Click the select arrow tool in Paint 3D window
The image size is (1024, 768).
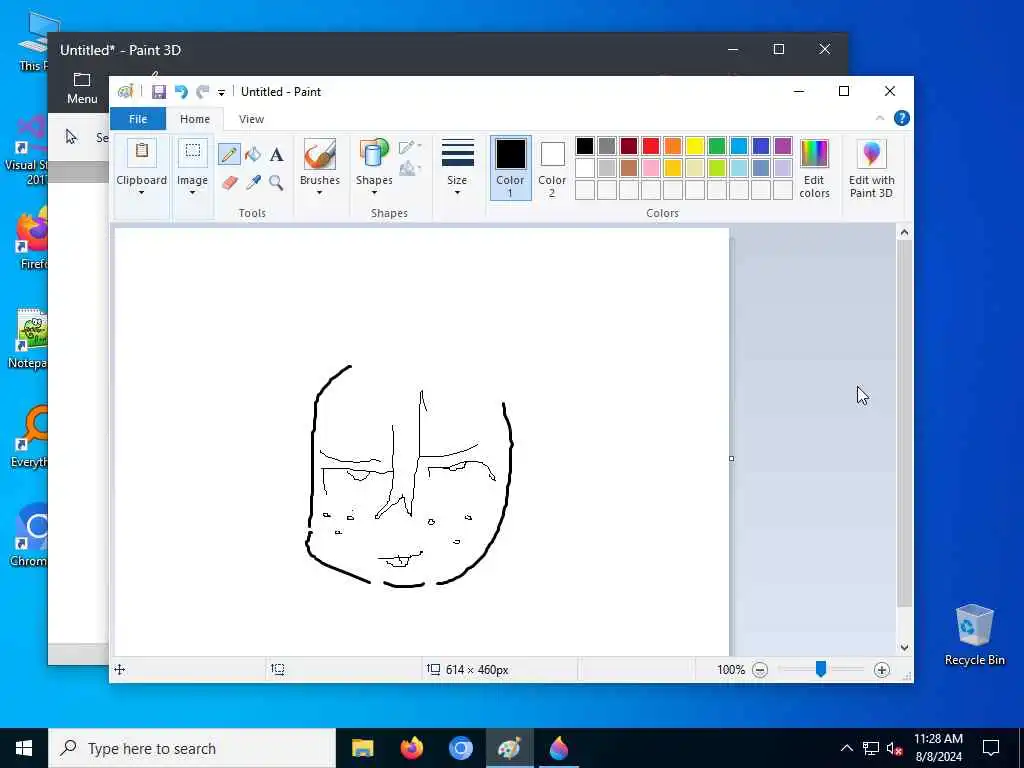71,136
